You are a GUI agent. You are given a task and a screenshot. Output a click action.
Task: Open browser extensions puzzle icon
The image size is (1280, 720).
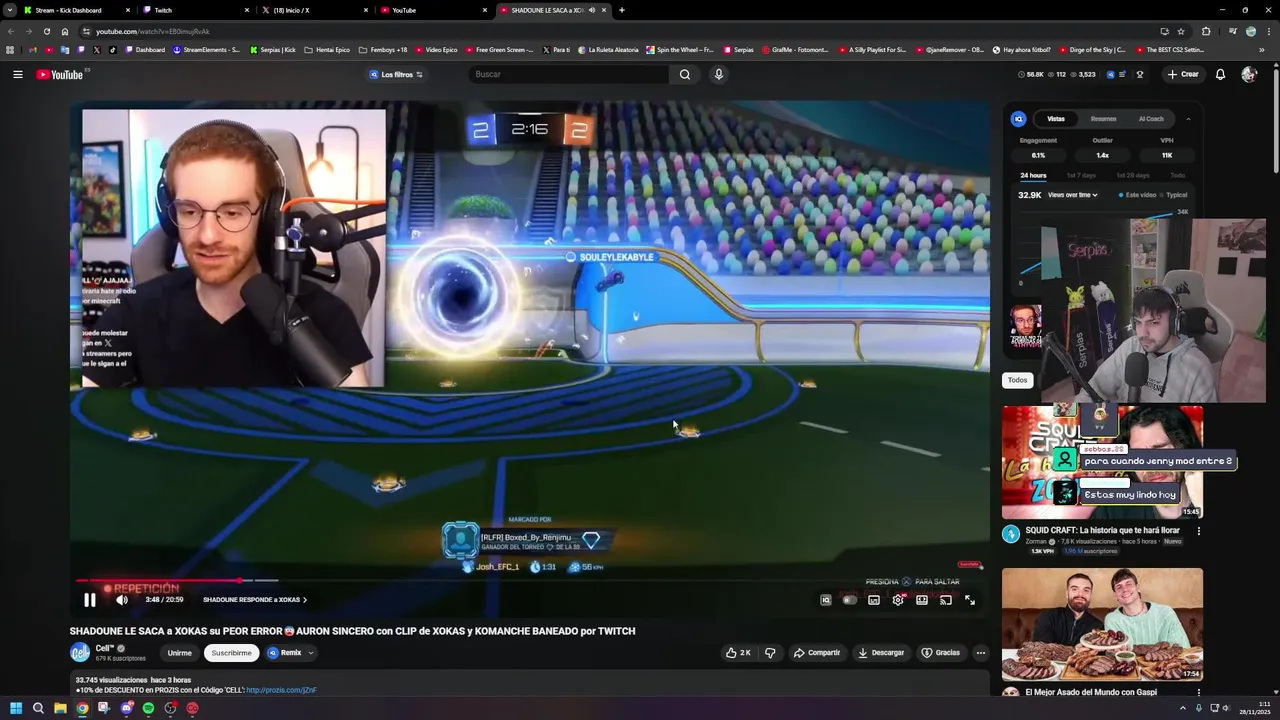point(1206,31)
